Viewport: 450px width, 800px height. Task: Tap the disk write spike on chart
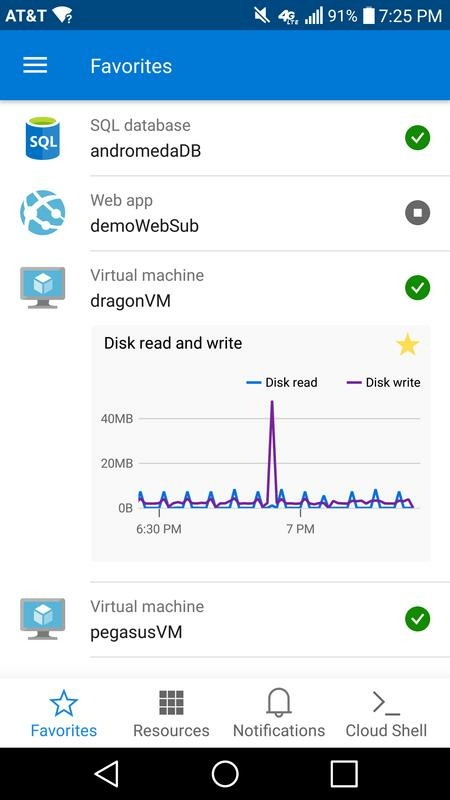272,408
